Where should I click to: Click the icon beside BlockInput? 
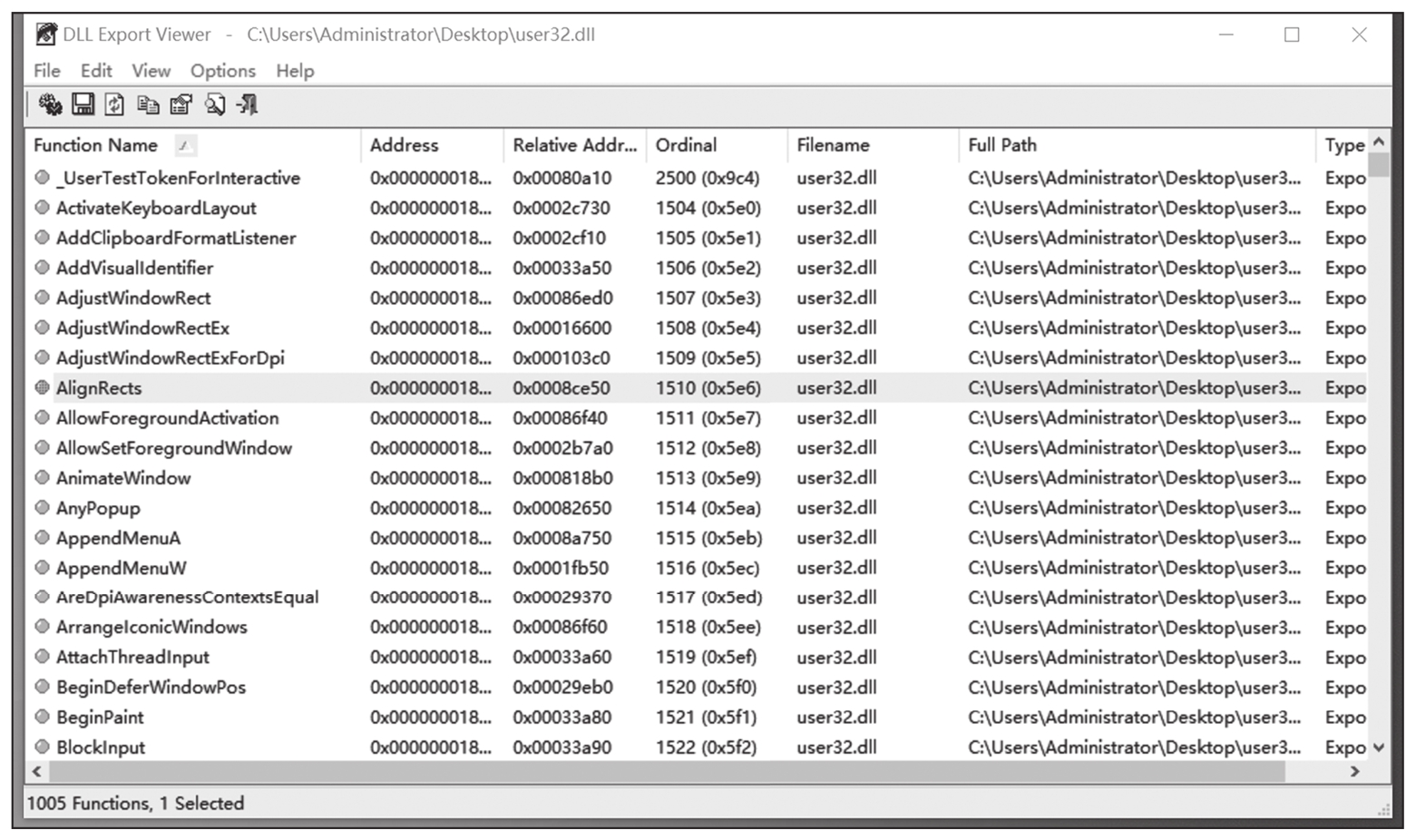pyautogui.click(x=42, y=747)
